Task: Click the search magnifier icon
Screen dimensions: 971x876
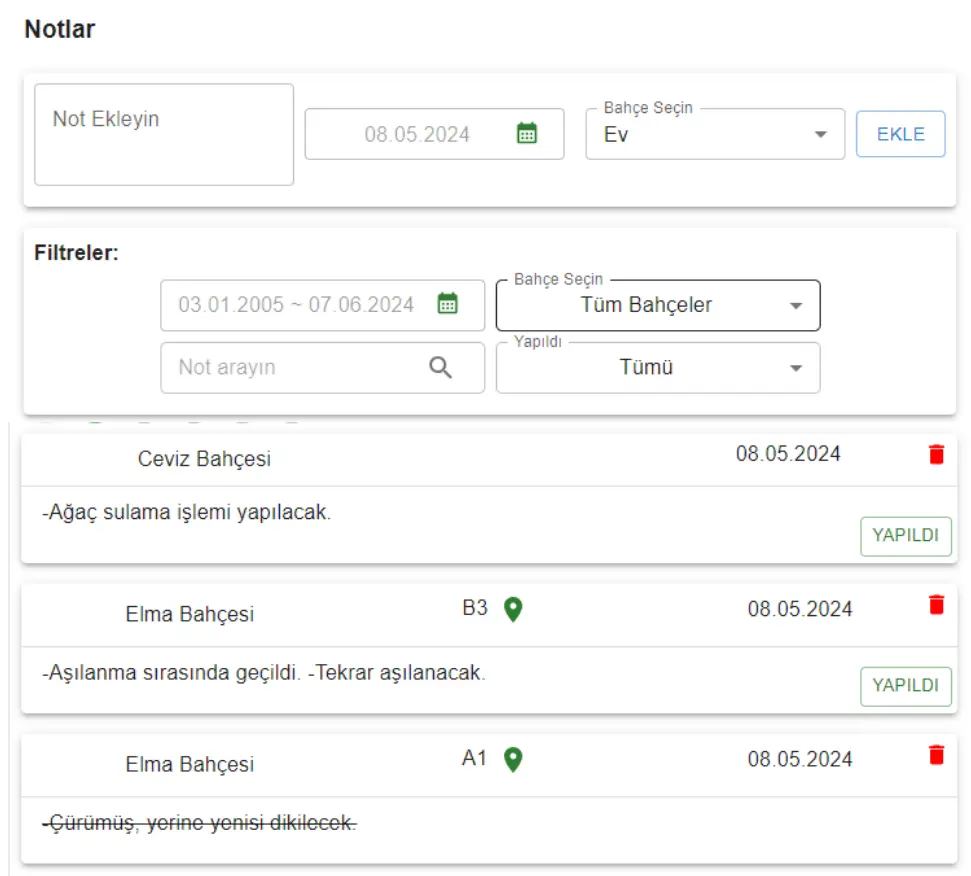Action: point(441,367)
